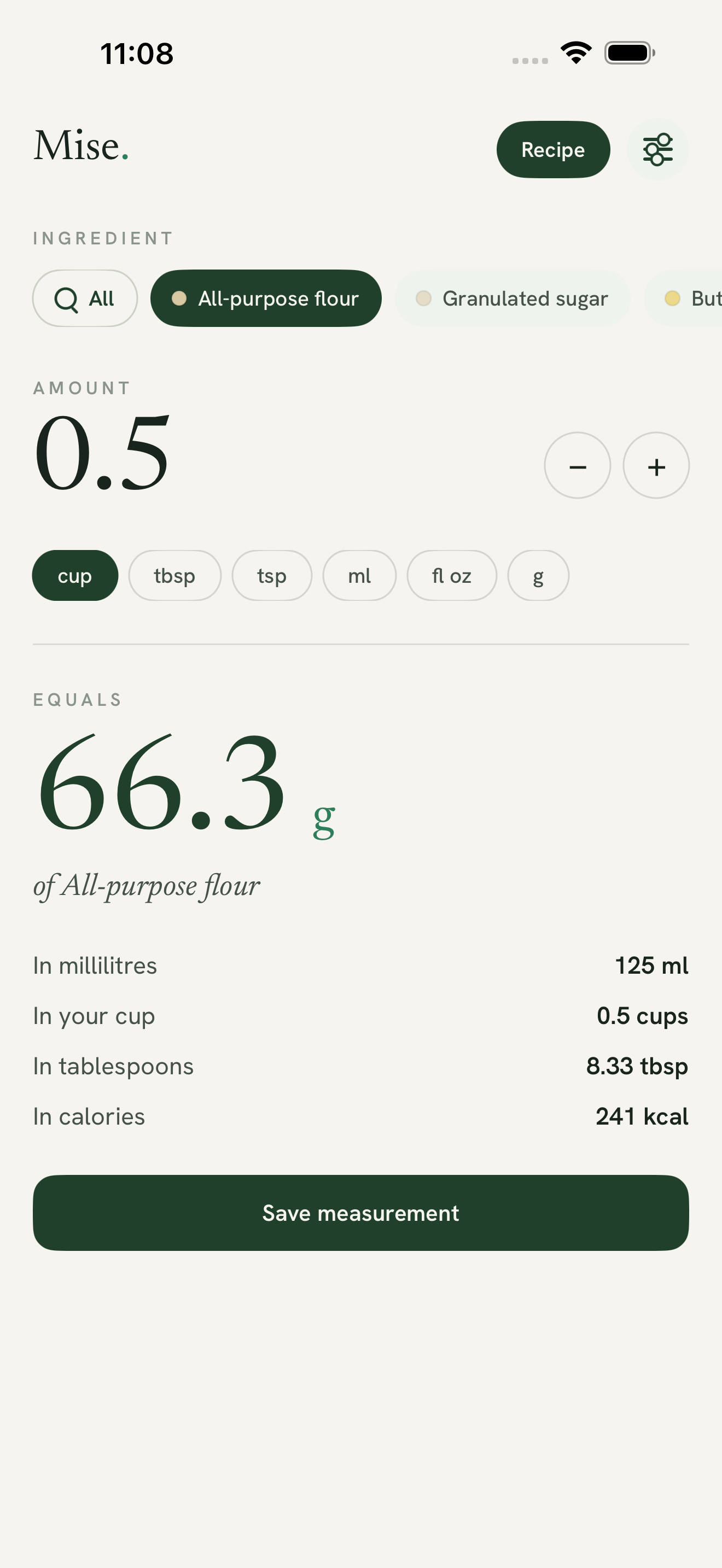722x1568 pixels.
Task: Increase amount with plus button
Action: pos(656,466)
